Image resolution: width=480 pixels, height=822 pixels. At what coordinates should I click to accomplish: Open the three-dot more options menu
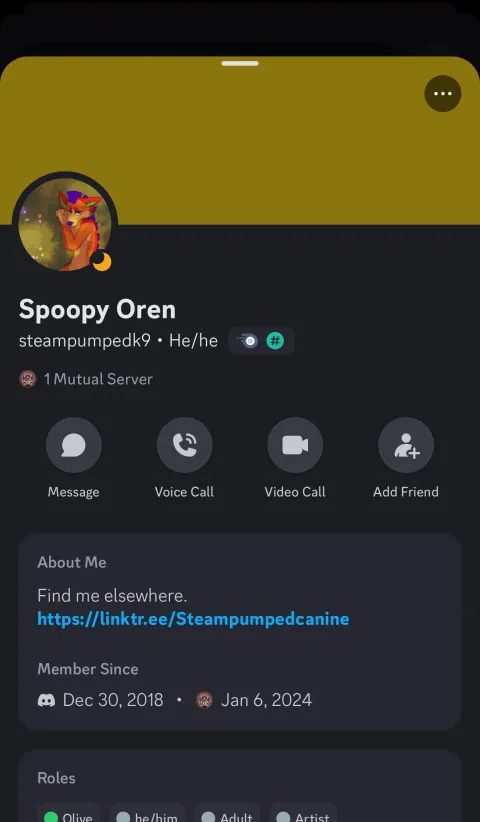[442, 94]
